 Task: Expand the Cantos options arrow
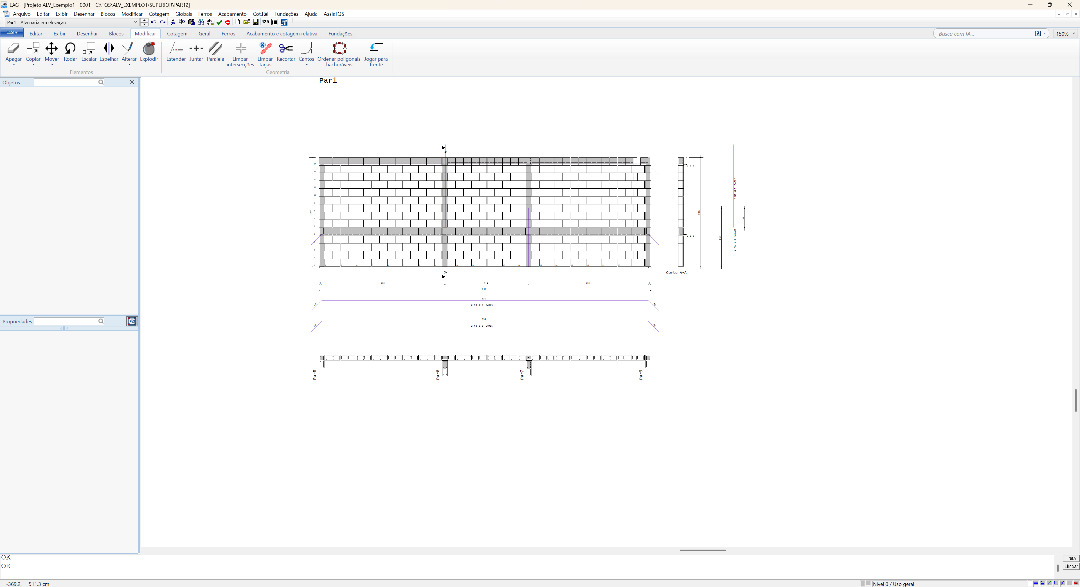[x=307, y=65]
